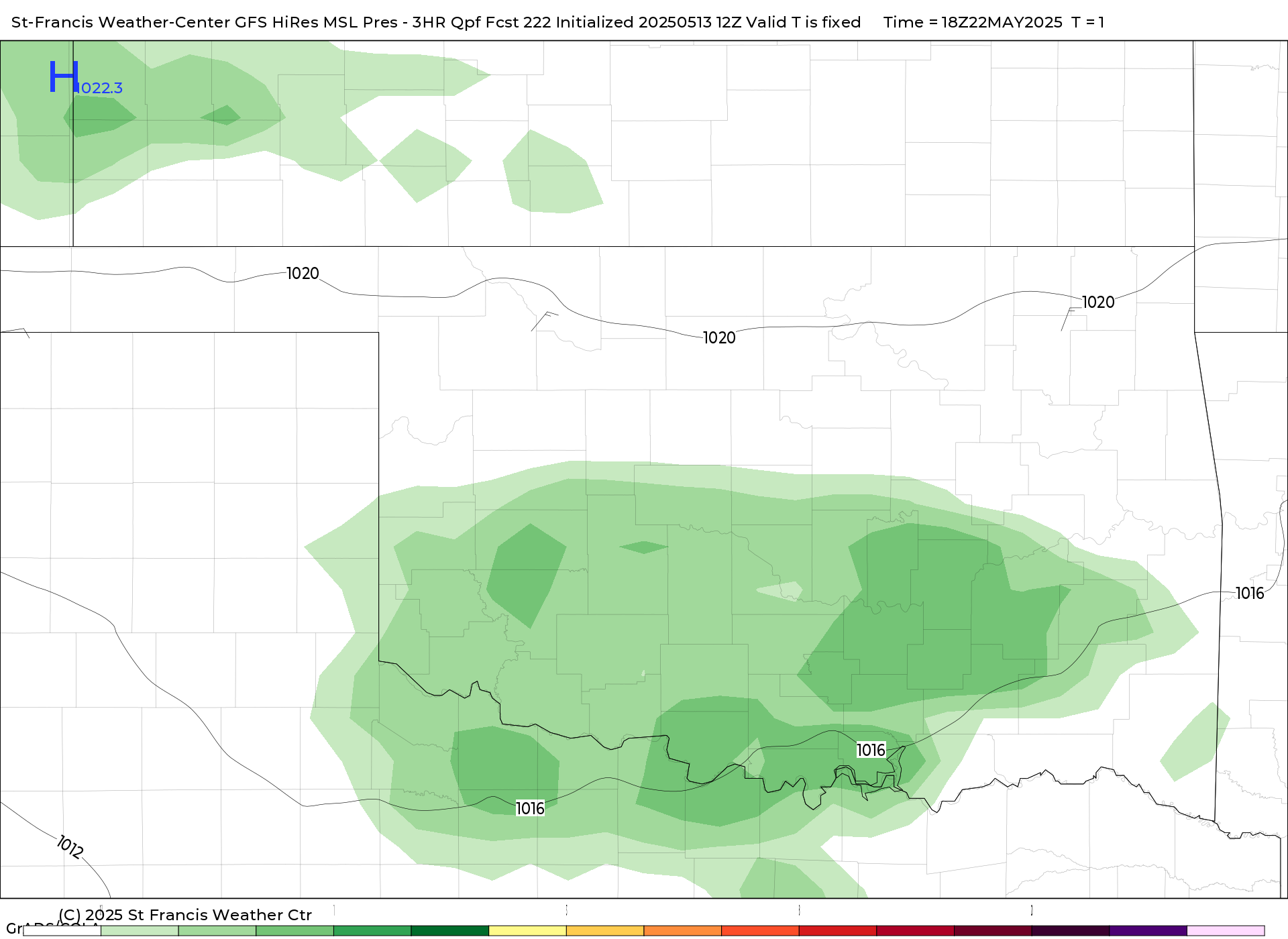
Task: Click the blue H high-pressure marker
Action: (x=64, y=76)
